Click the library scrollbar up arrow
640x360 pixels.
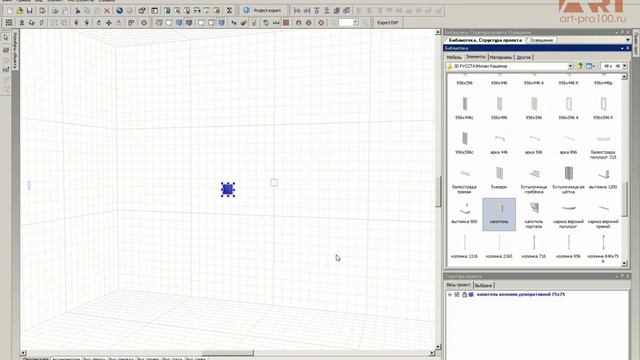coord(624,77)
